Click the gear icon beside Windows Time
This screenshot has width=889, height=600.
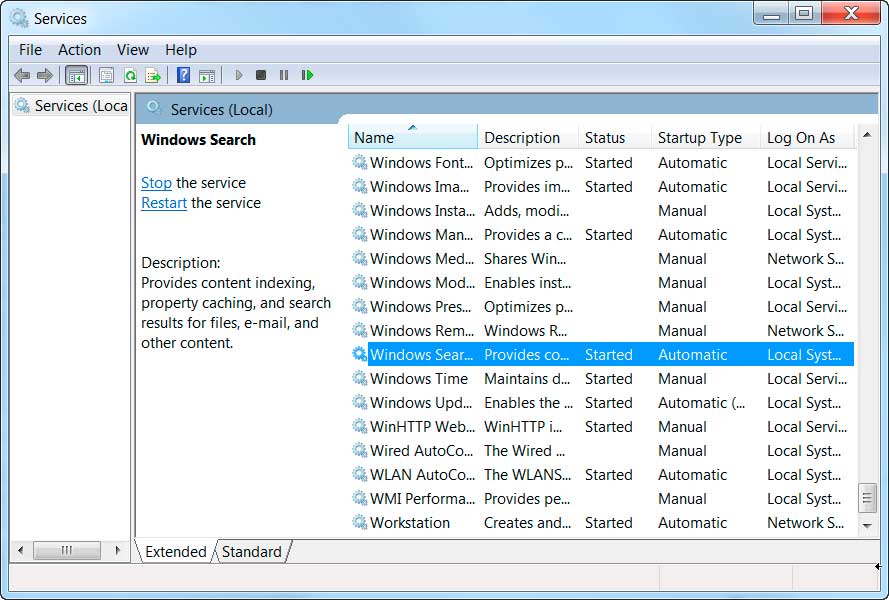pos(359,378)
